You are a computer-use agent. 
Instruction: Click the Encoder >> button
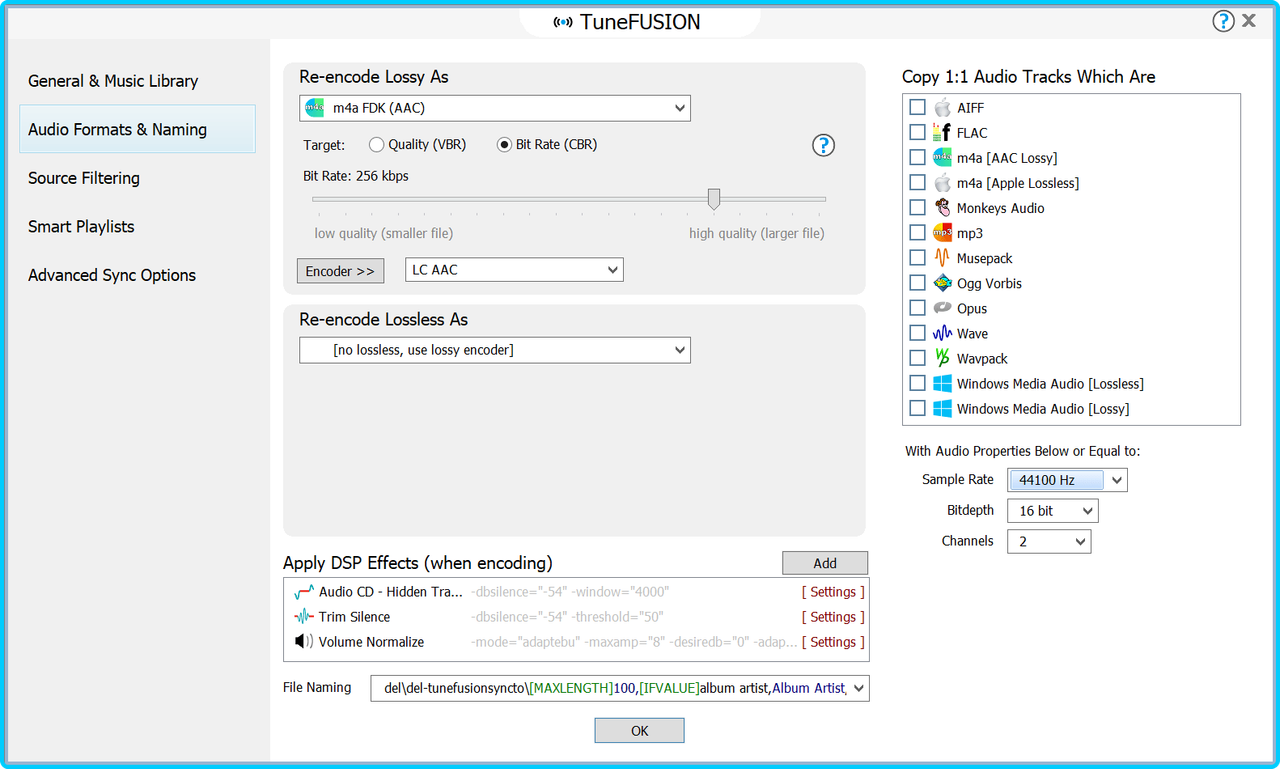(340, 271)
